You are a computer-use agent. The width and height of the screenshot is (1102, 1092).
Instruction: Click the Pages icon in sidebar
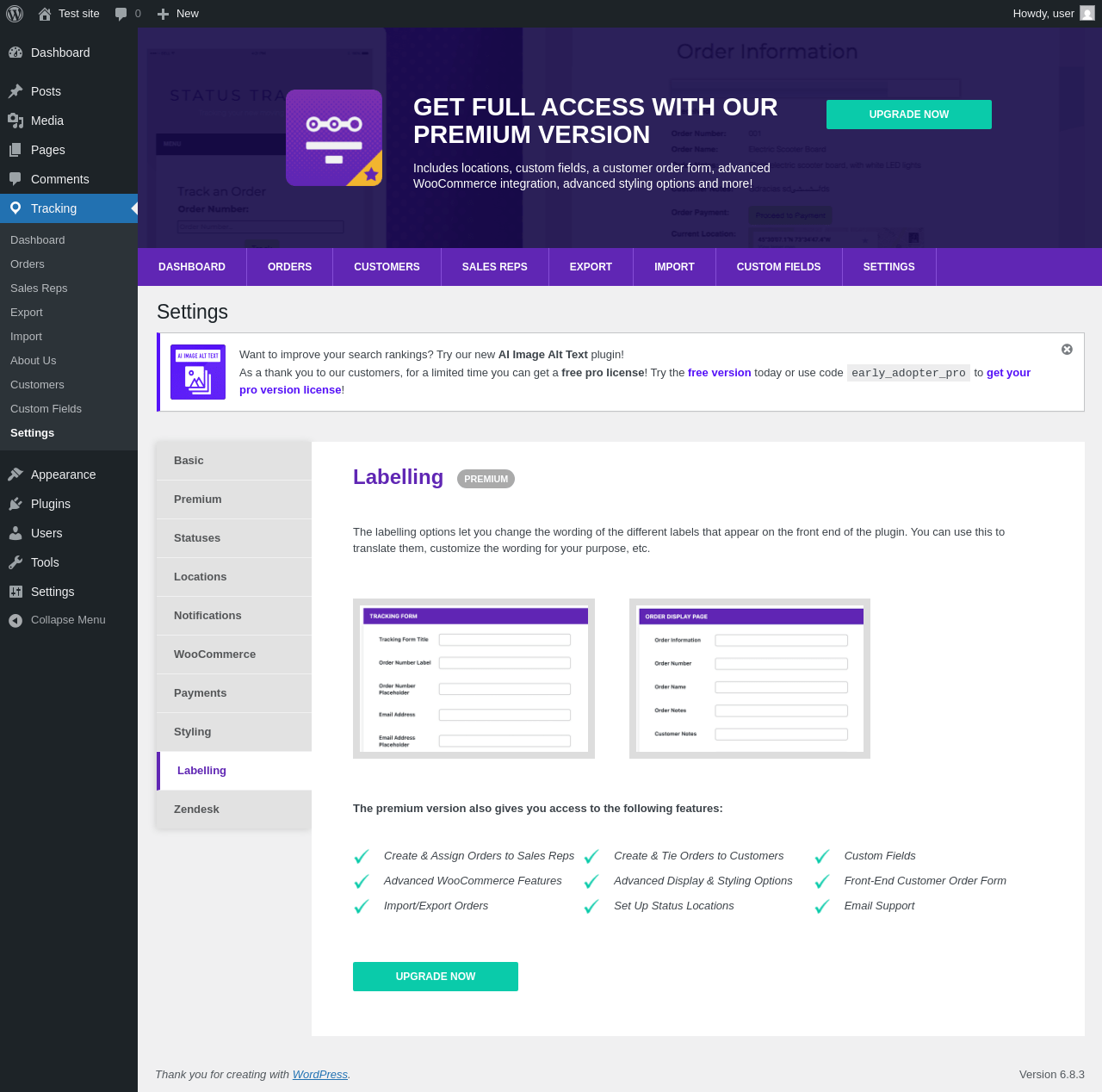(x=15, y=150)
